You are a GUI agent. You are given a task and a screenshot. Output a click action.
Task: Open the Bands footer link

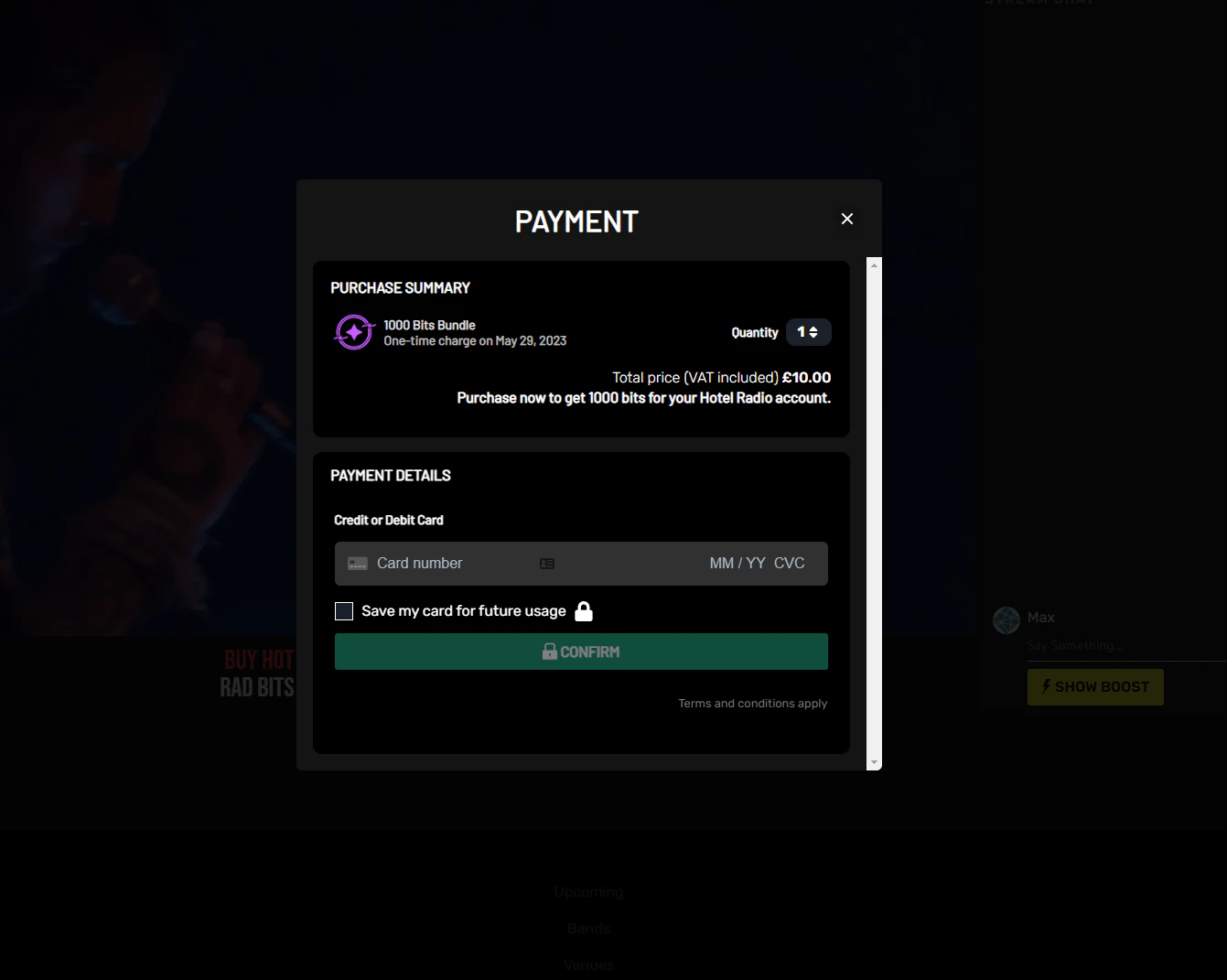[588, 929]
